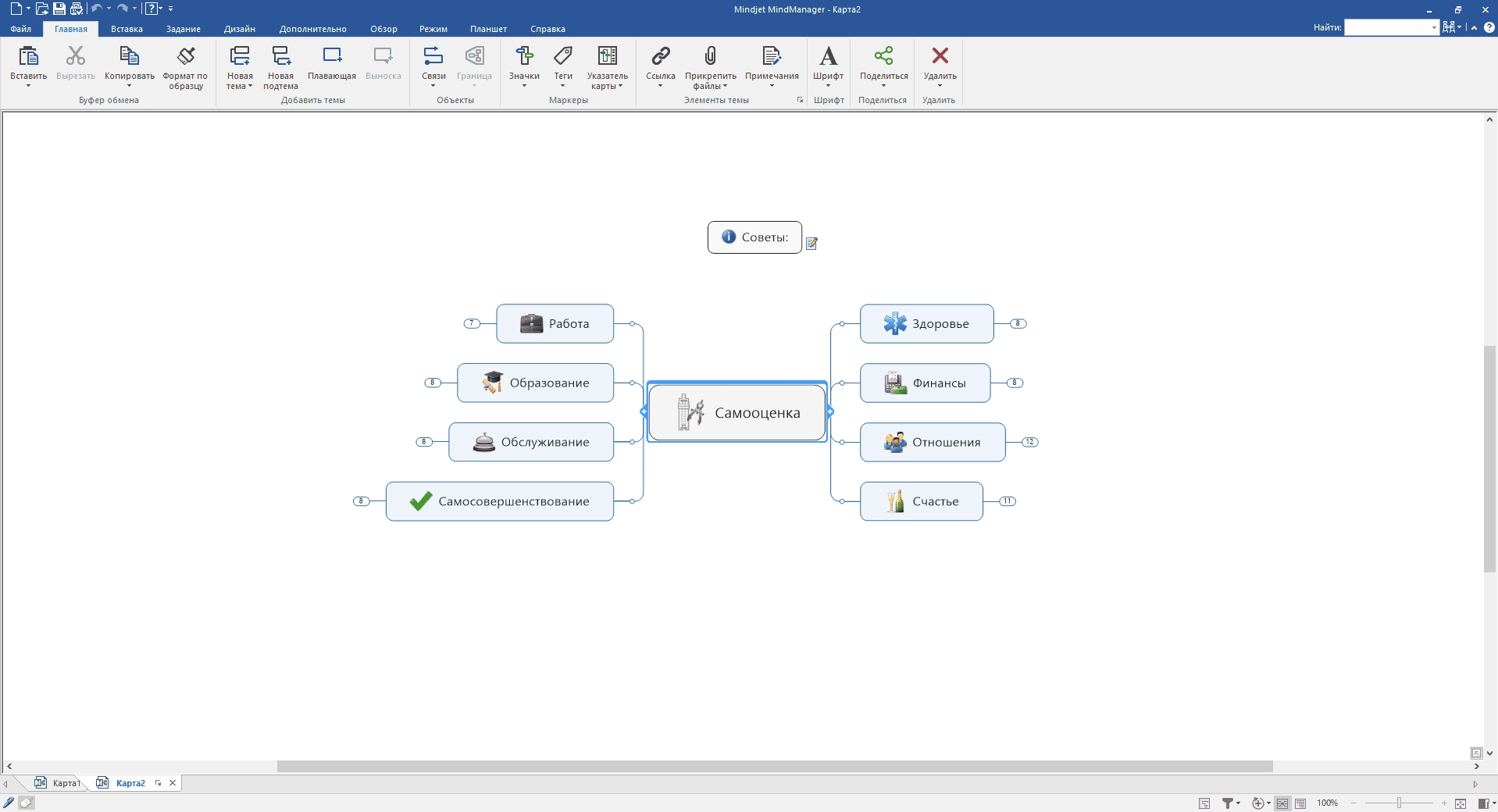
Task: Click the vertical scrollbar thumb
Action: pyautogui.click(x=1490, y=458)
